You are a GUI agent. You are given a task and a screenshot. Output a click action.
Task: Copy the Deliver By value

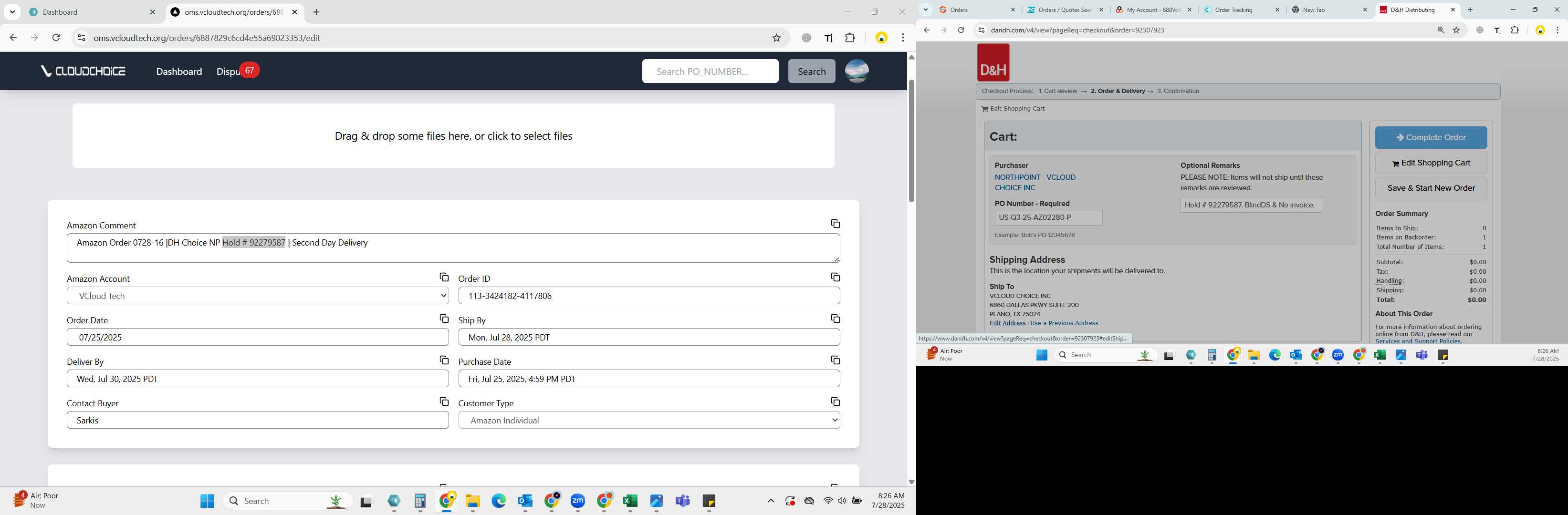444,360
